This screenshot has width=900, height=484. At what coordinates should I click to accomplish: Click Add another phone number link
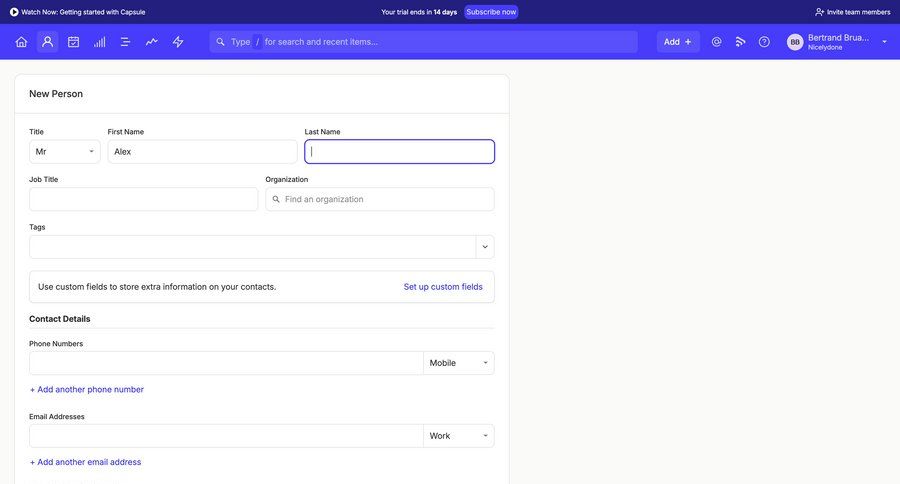[x=87, y=389]
